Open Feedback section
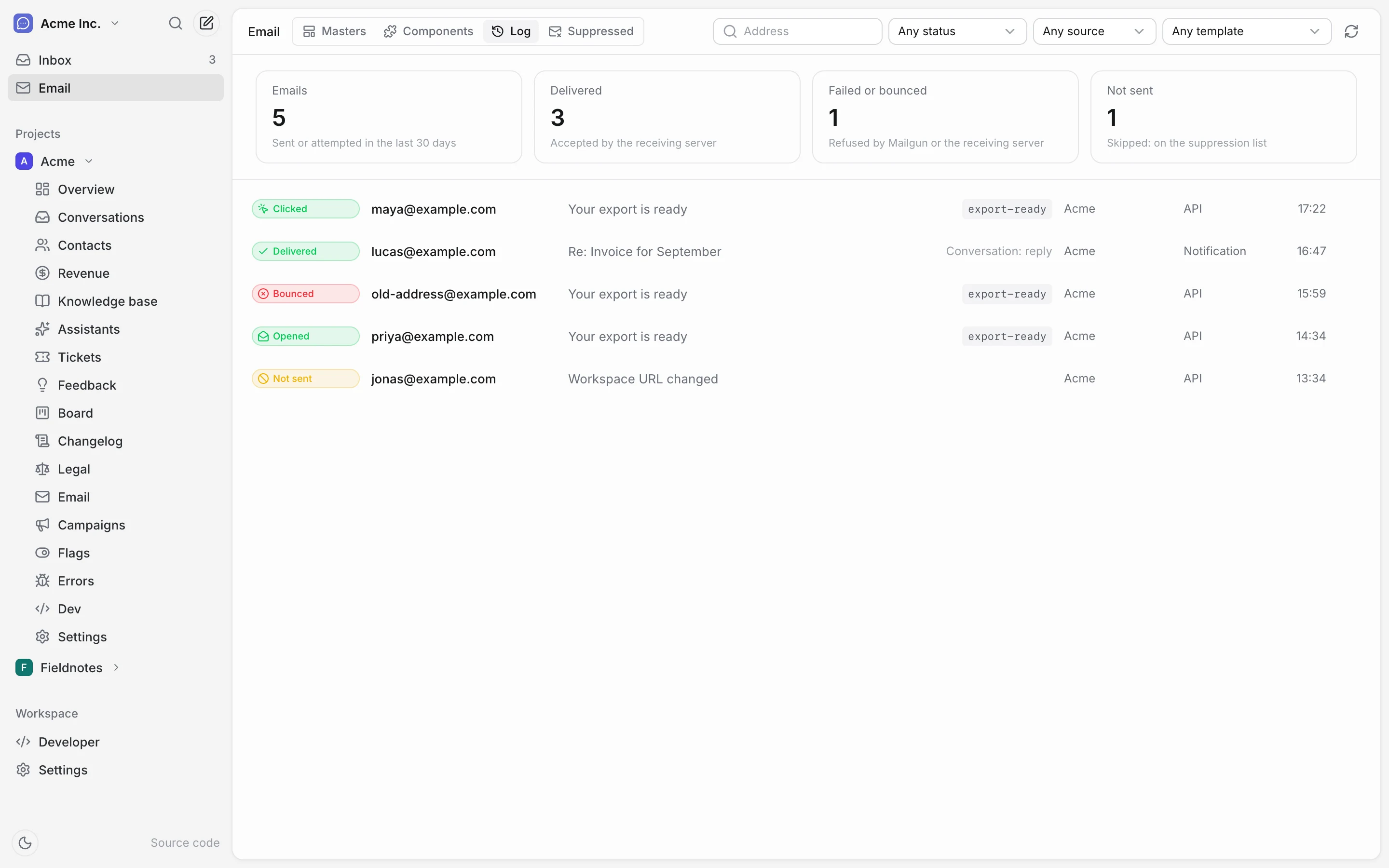1389x868 pixels. (x=126, y=385)
